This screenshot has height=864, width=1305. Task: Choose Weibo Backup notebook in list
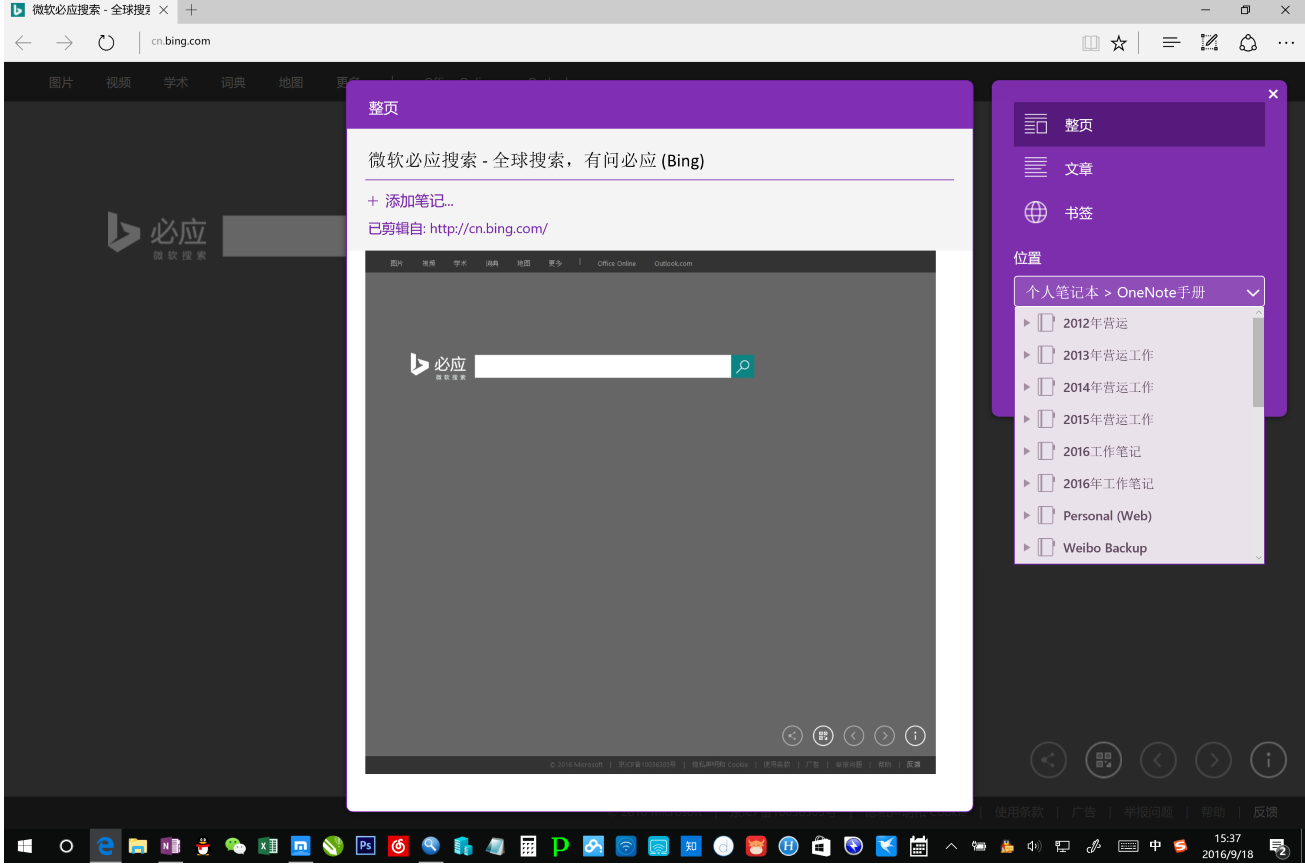(1104, 548)
